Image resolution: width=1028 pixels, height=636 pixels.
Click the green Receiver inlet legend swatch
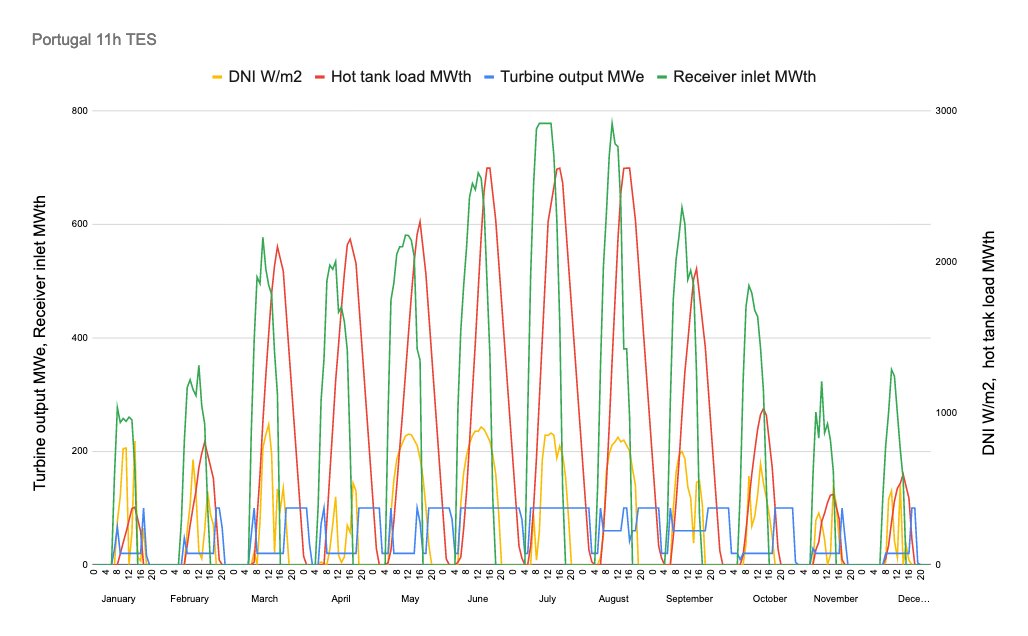coord(662,77)
